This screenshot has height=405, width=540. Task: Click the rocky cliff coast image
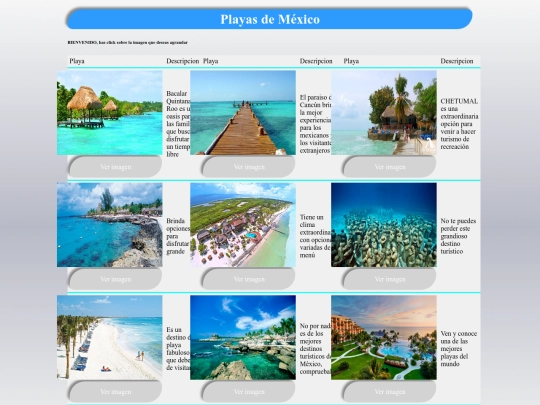pos(110,225)
